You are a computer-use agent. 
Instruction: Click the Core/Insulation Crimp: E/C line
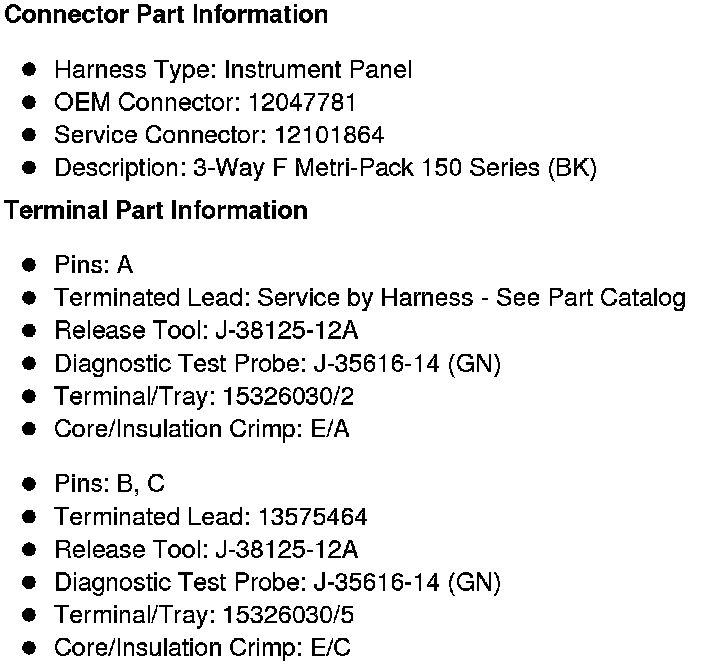pos(202,648)
